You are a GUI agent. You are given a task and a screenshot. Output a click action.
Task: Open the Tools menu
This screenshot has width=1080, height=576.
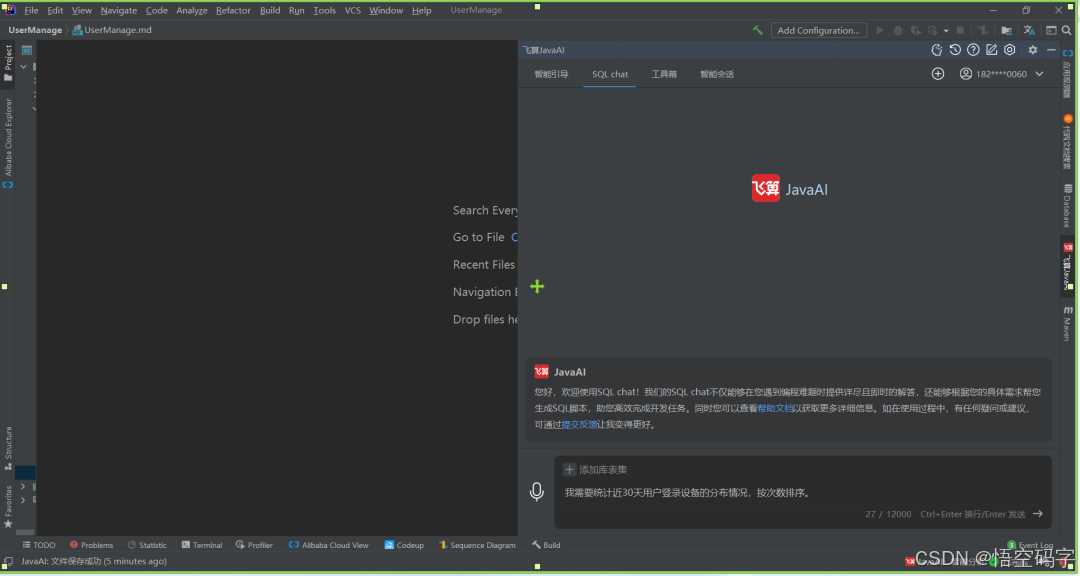(x=324, y=10)
